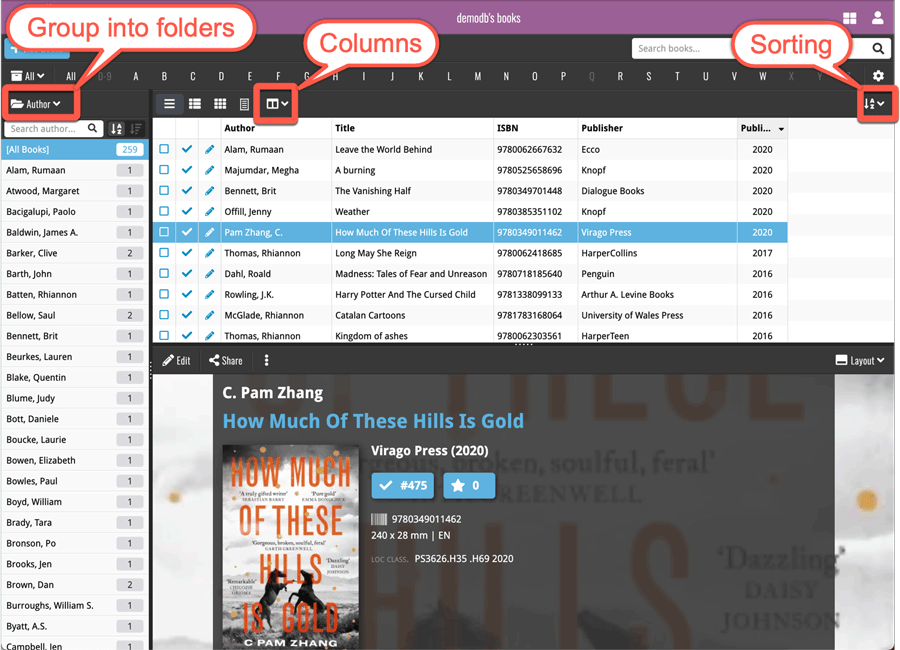Screen dimensions: 900x650
Task: Click the Edit button in the detail pane
Action: click(x=176, y=360)
